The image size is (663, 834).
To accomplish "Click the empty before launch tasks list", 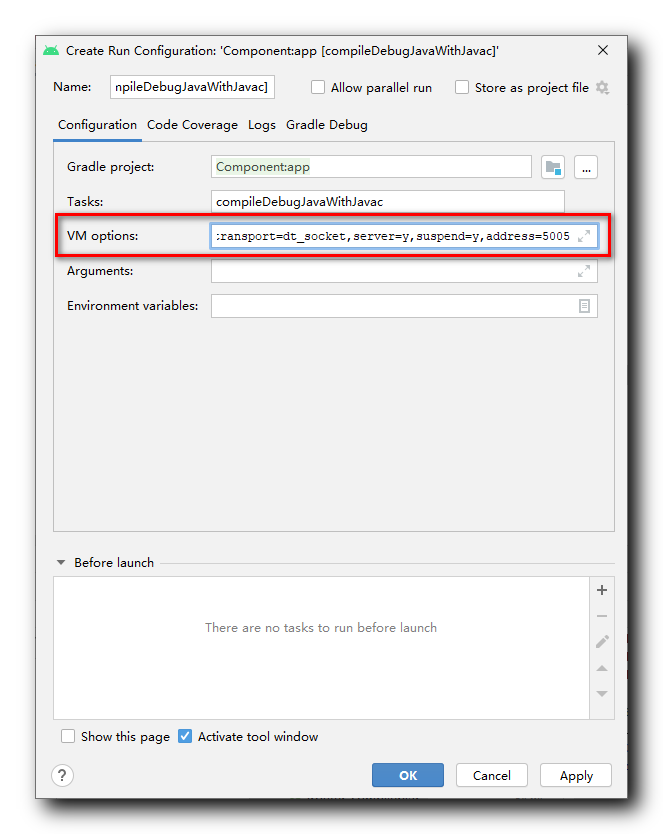I will click(x=321, y=648).
